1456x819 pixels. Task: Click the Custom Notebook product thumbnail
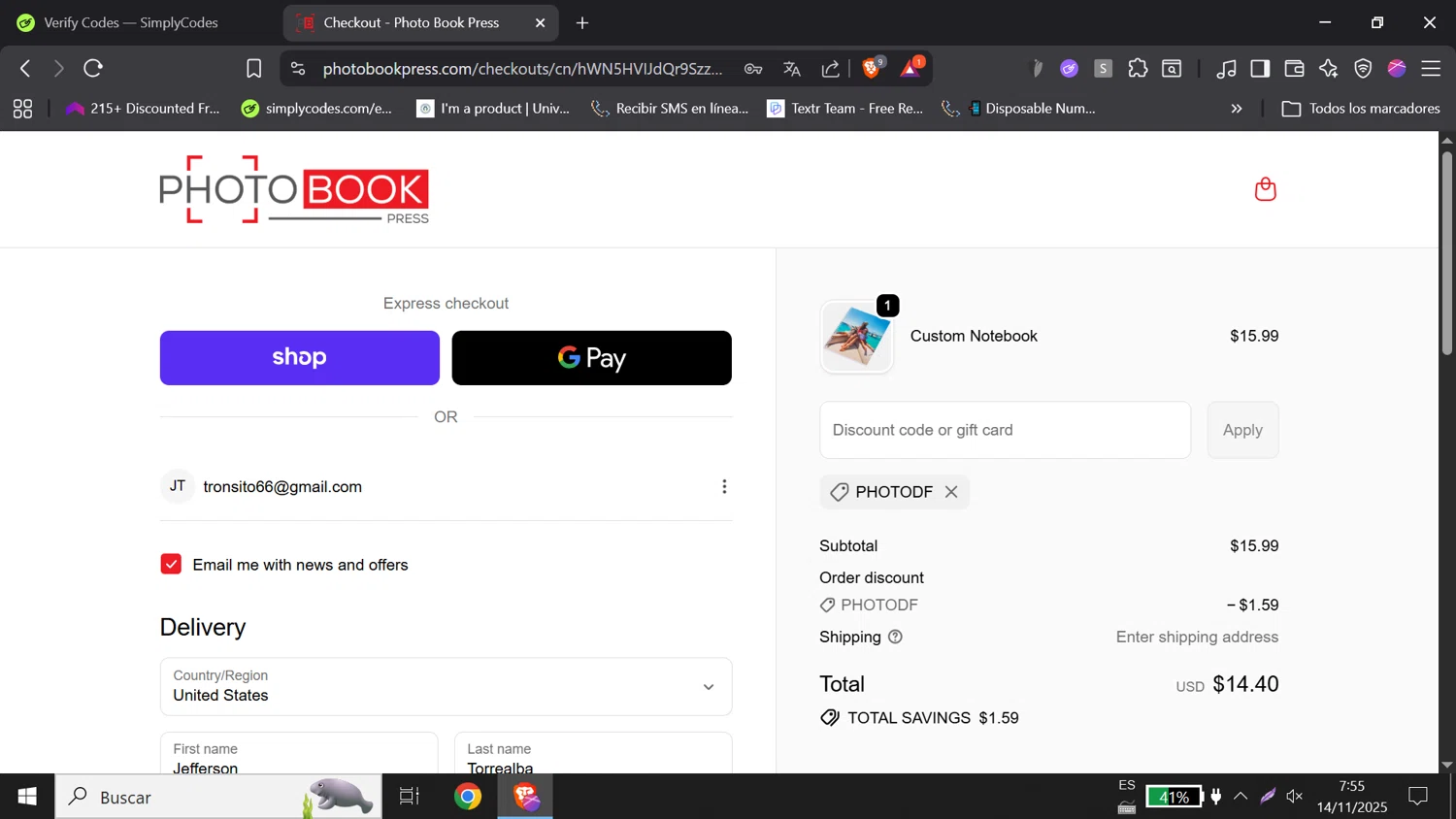(856, 337)
